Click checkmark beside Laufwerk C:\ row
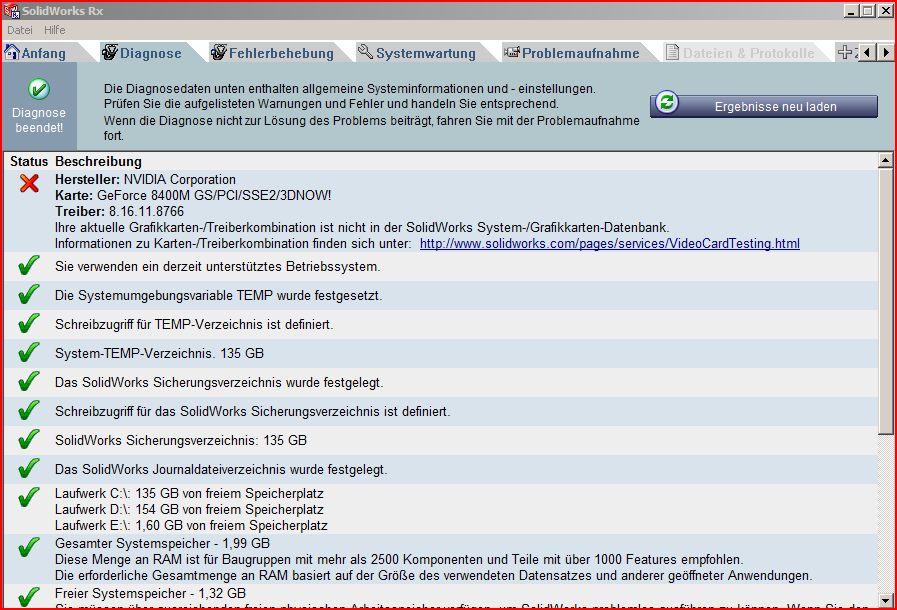Screen dimensions: 897x610 (29, 497)
